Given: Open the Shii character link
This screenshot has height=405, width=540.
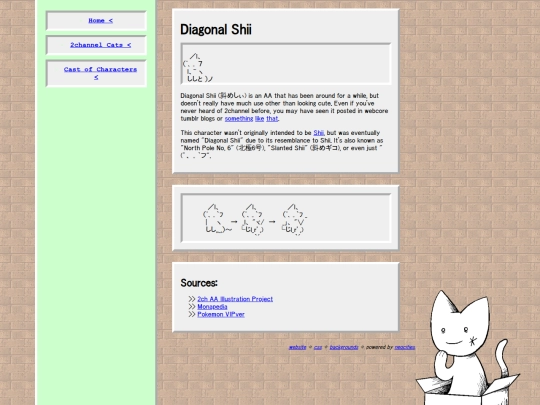Looking at the screenshot, I should coord(319,133).
